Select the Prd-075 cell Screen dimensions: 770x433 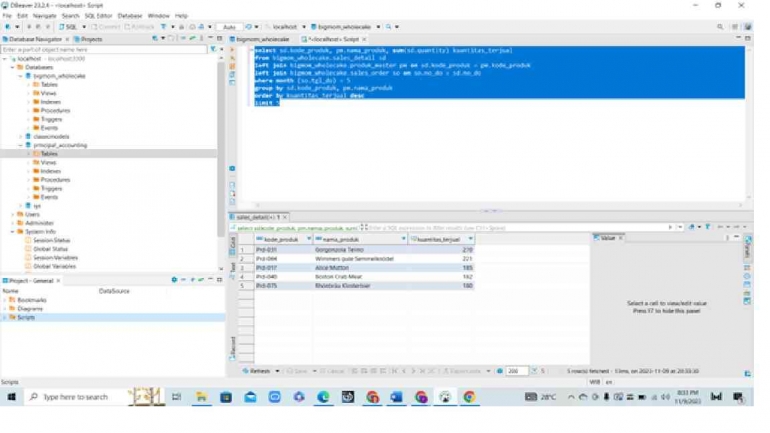[283, 286]
